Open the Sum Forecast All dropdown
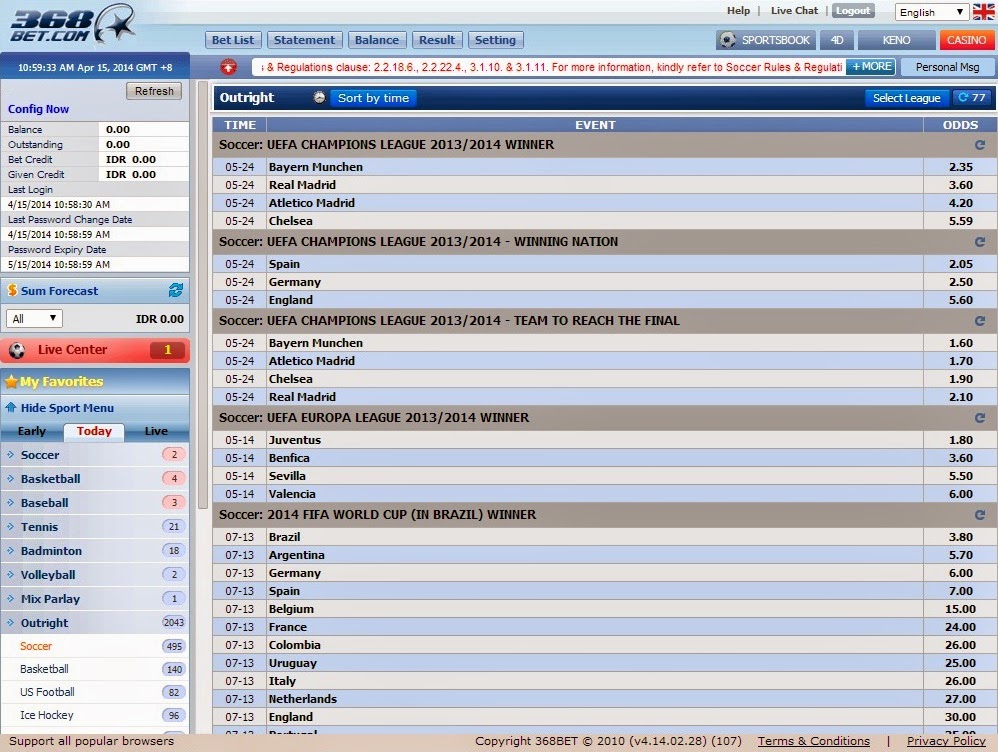Viewport: 998px width, 752px height. click(34, 318)
